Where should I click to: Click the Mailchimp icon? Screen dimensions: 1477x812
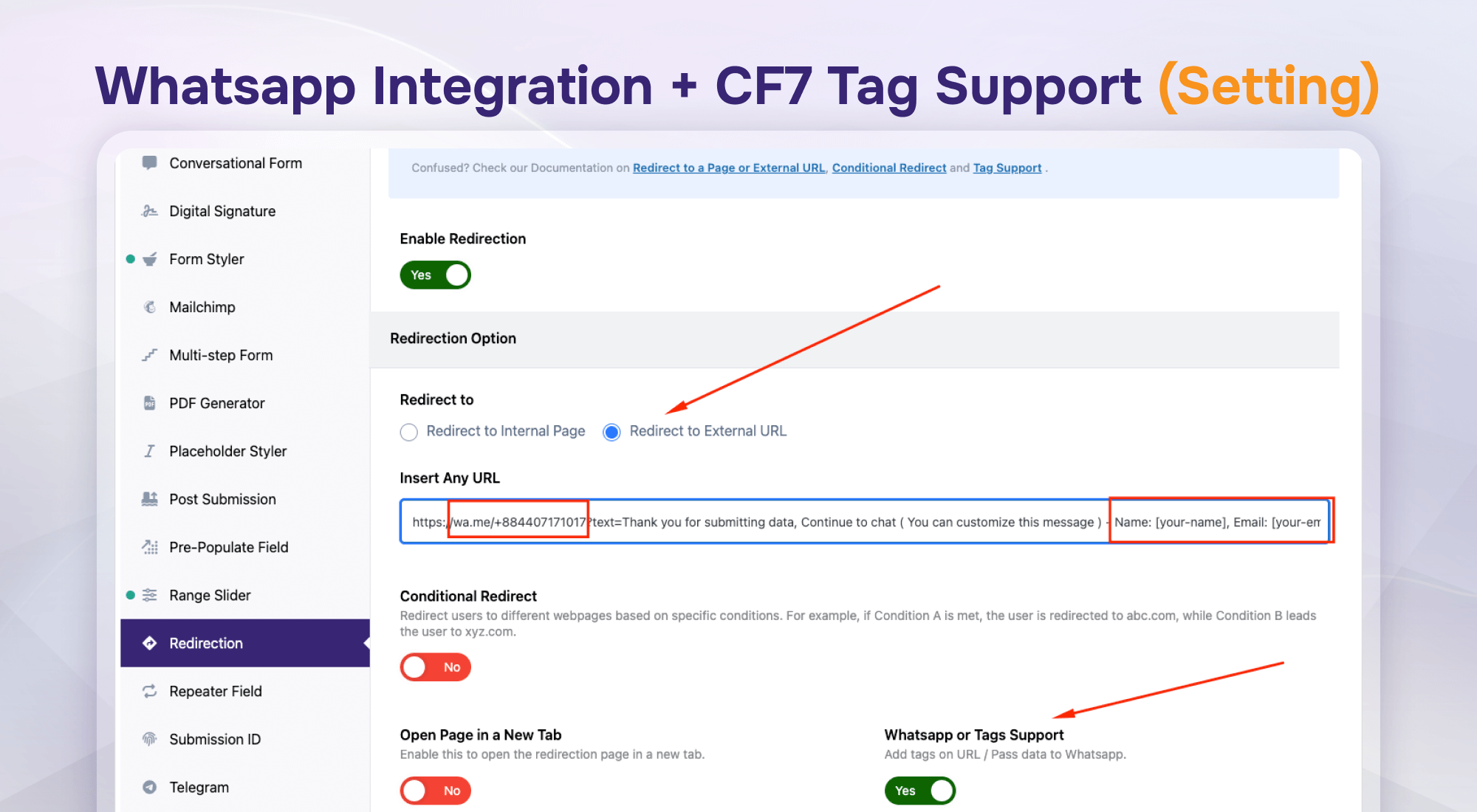tap(149, 307)
